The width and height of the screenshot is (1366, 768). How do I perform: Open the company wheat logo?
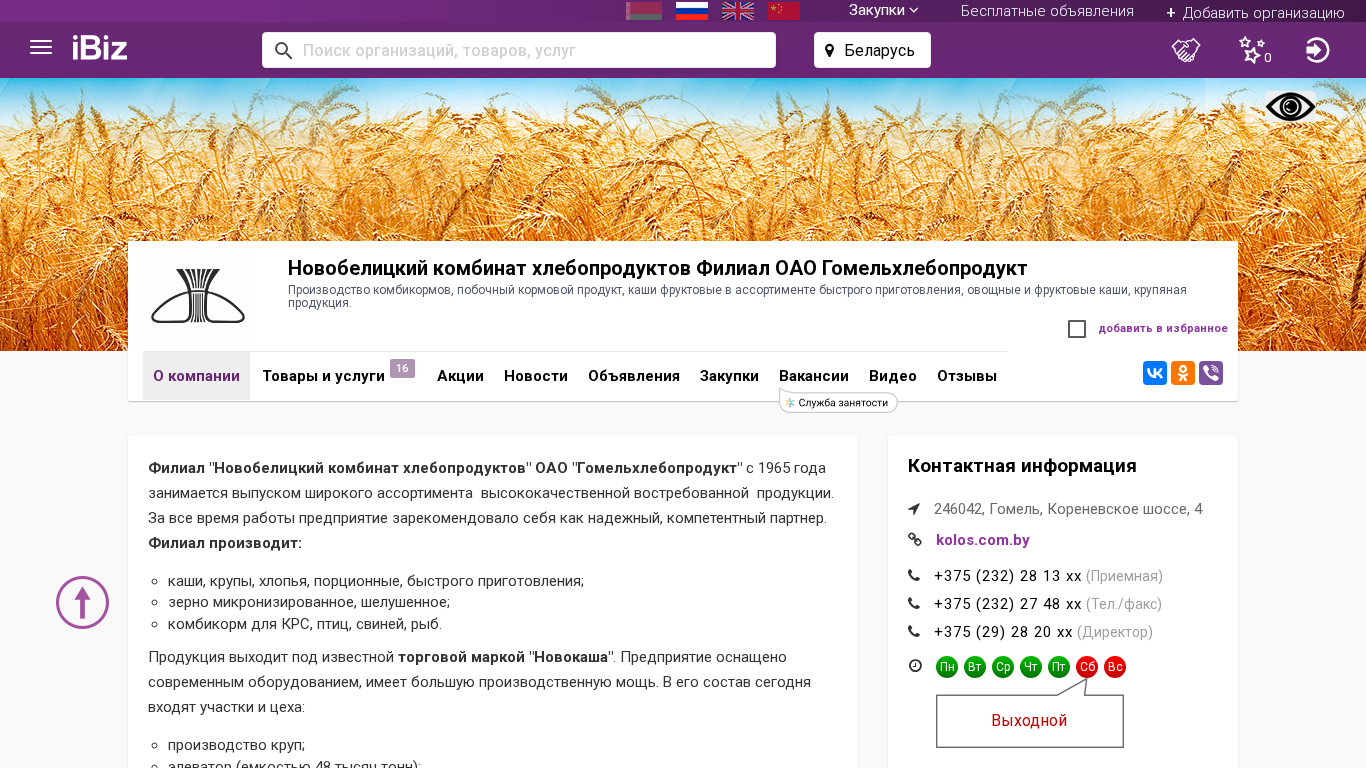(x=198, y=296)
